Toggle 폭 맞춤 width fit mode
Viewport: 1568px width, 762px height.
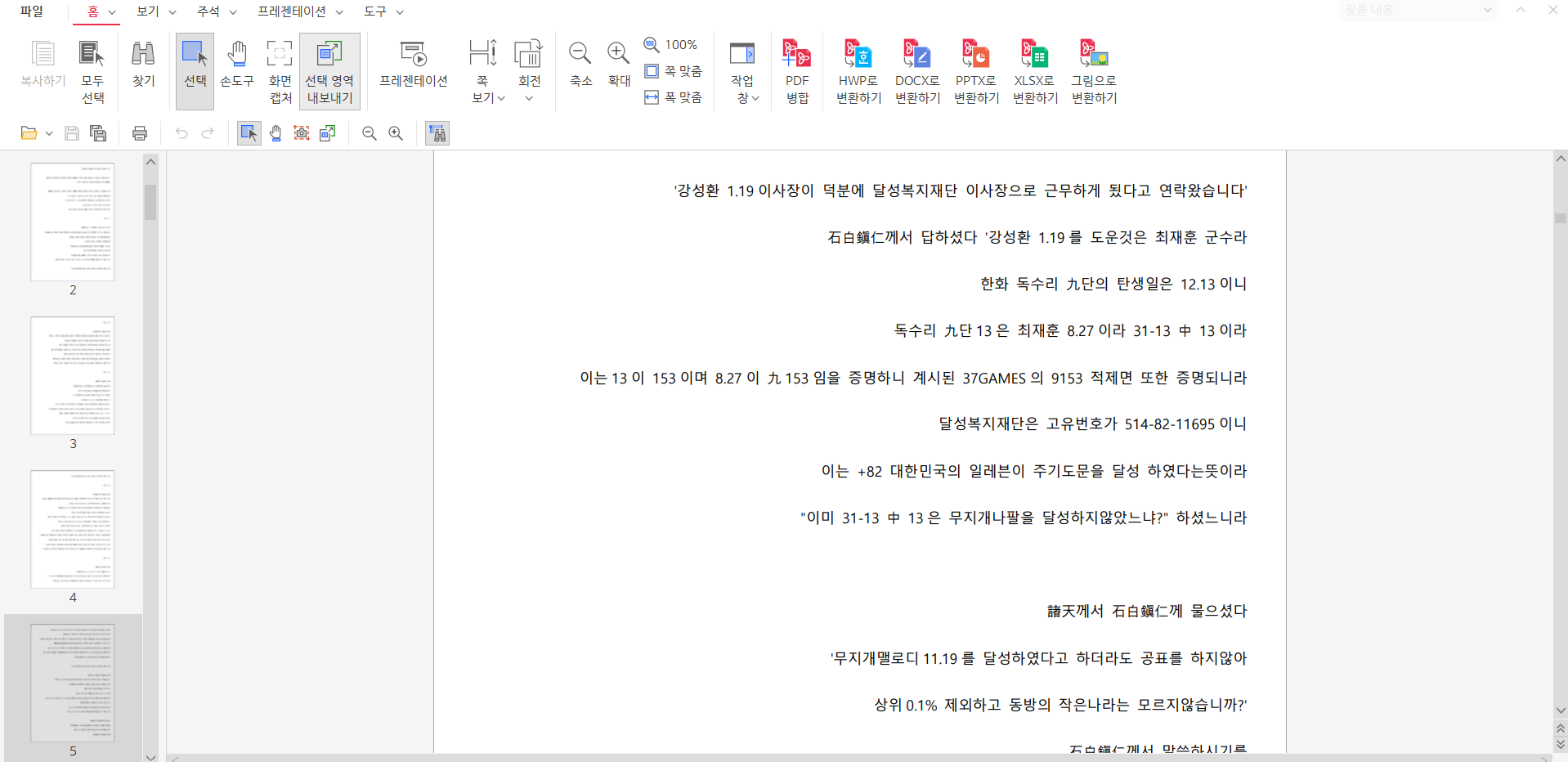coord(674,97)
